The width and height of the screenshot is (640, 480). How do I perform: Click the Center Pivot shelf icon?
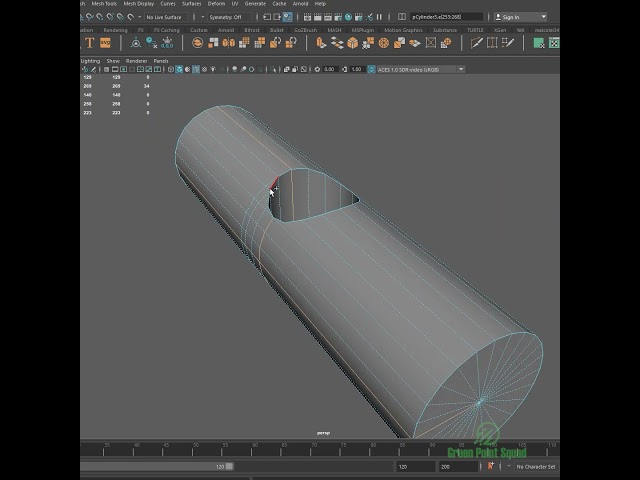coord(136,42)
